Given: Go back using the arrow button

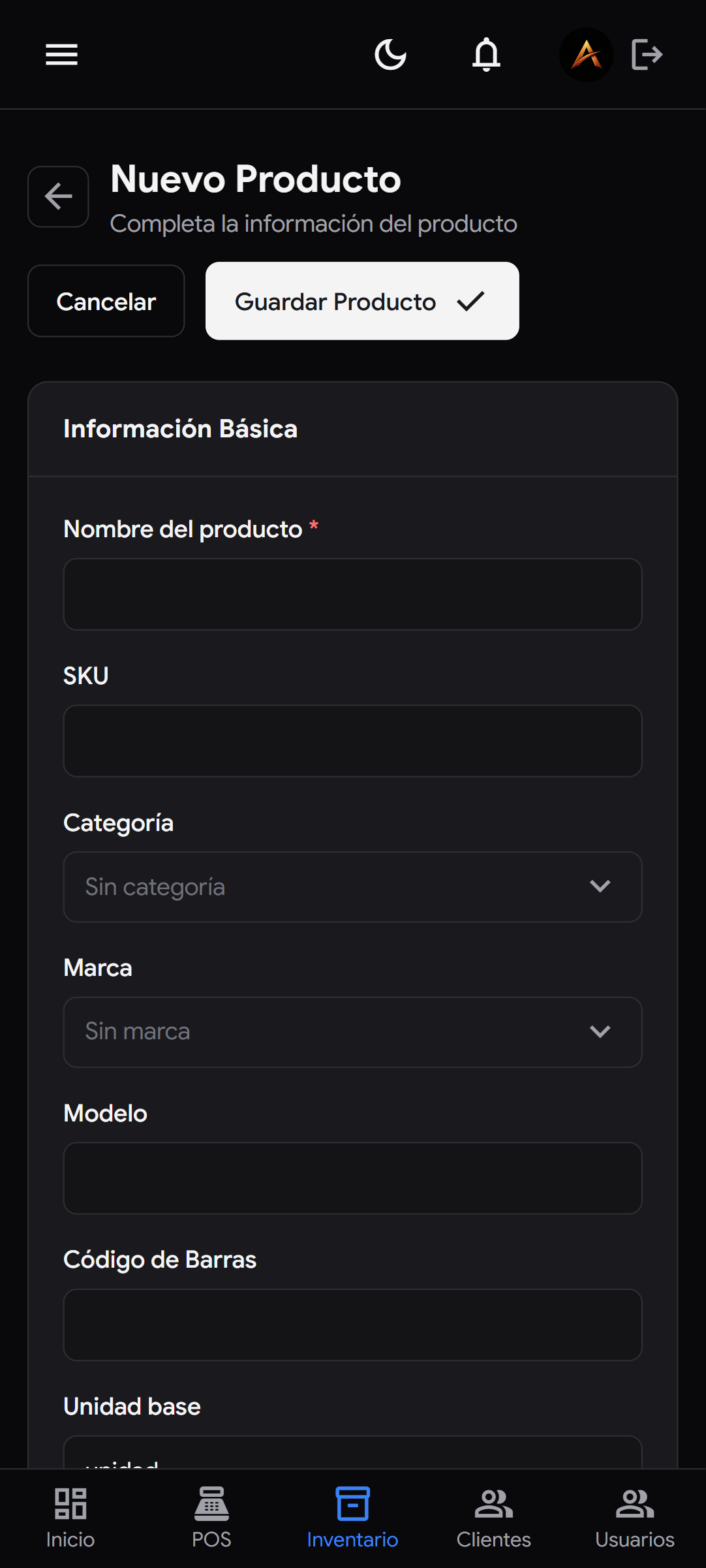Looking at the screenshot, I should [58, 196].
